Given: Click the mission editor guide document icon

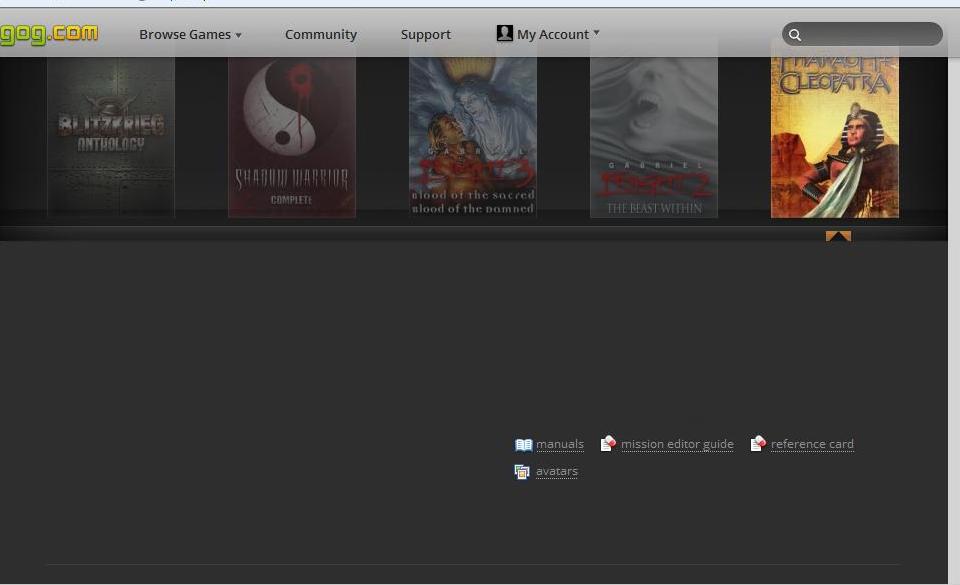Looking at the screenshot, I should (608, 443).
